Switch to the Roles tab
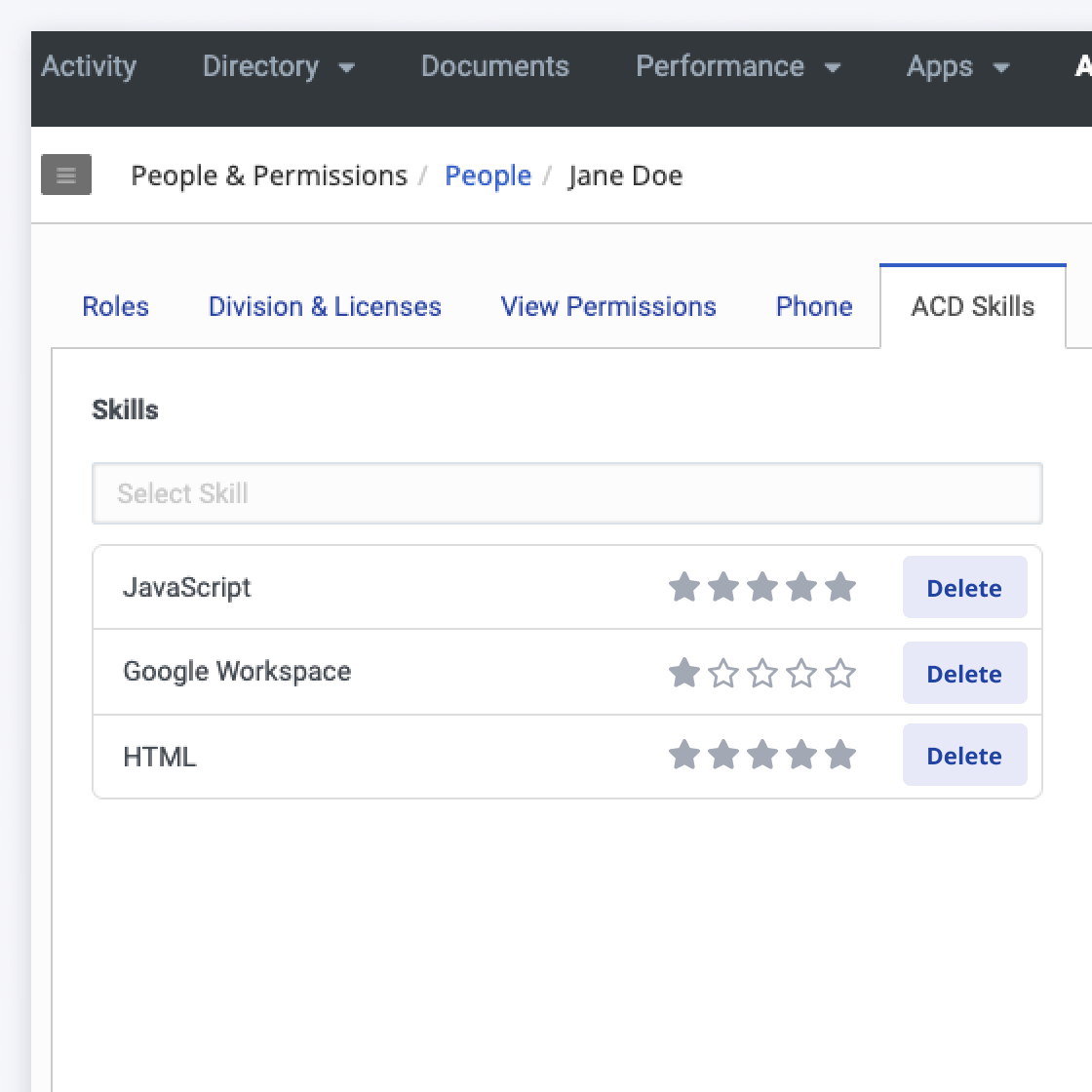The width and height of the screenshot is (1092, 1092). pos(116,306)
